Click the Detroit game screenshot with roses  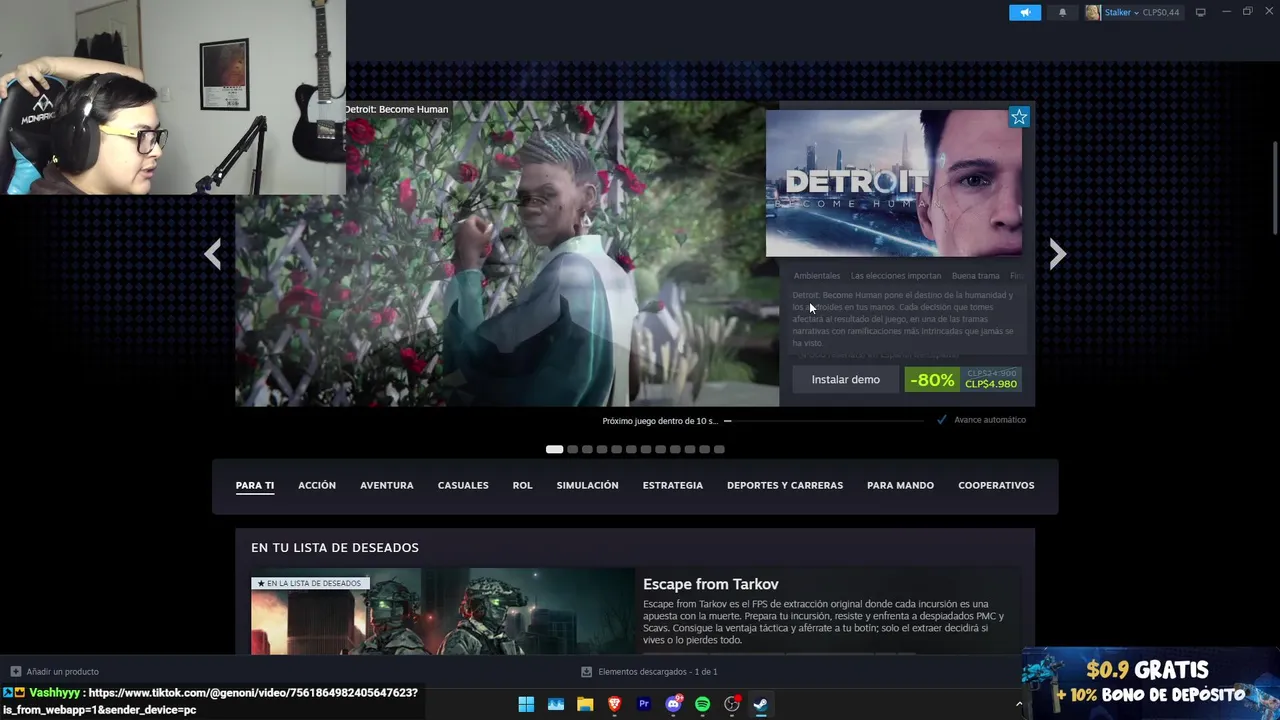[507, 254]
